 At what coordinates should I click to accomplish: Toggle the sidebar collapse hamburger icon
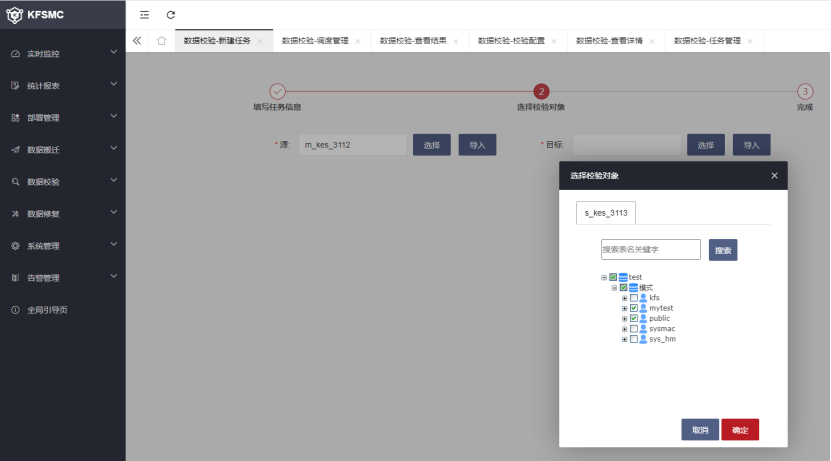pyautogui.click(x=144, y=15)
